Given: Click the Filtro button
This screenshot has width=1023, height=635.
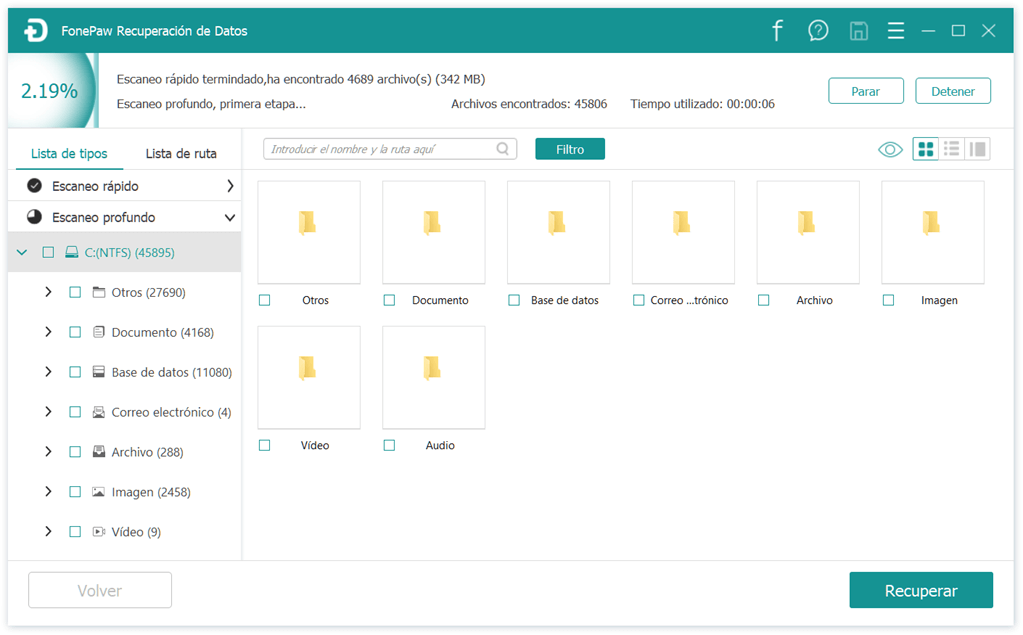Looking at the screenshot, I should (x=570, y=149).
